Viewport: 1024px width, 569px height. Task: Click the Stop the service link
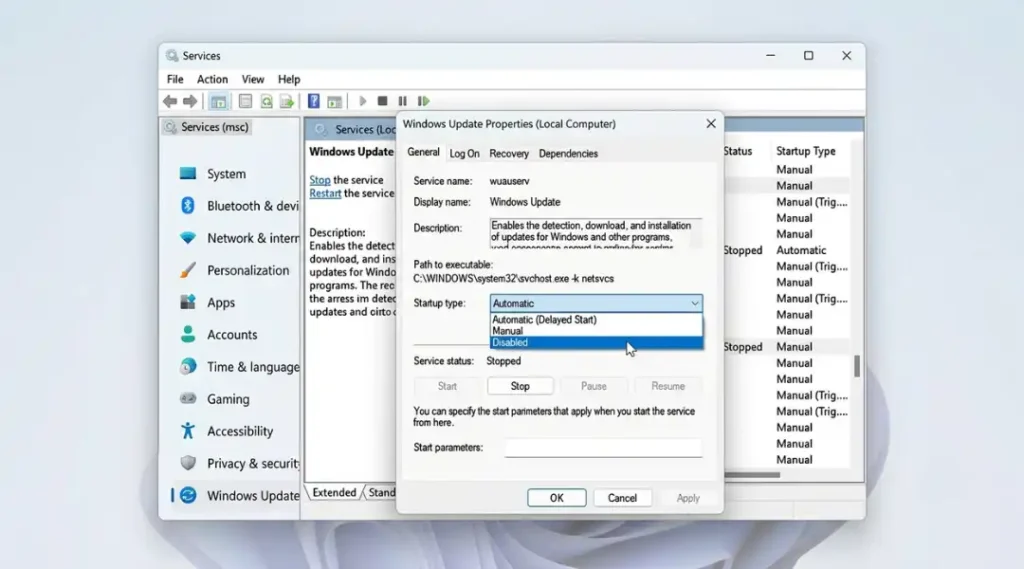319,180
